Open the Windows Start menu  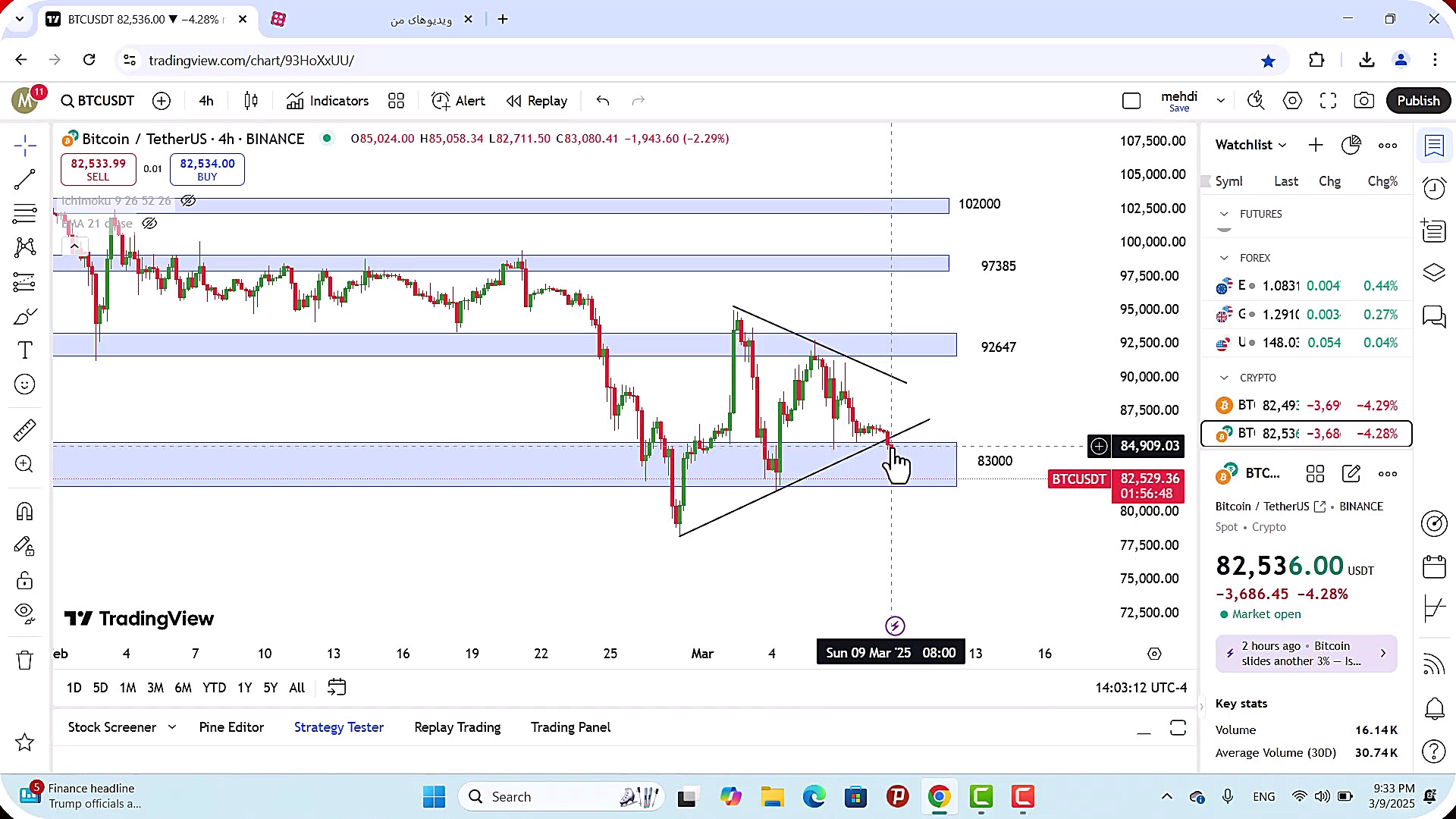434,797
